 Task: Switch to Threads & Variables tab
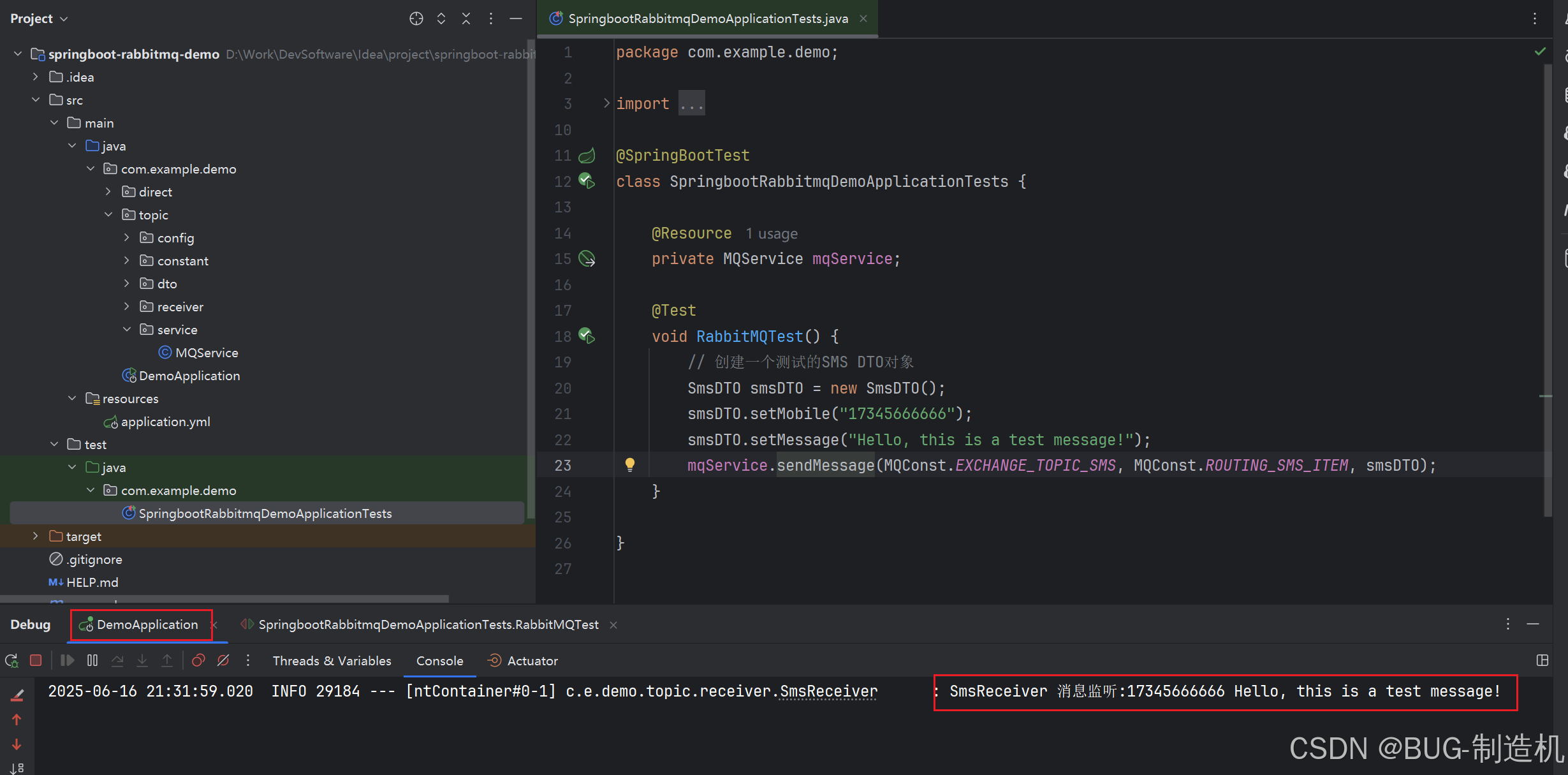point(332,661)
